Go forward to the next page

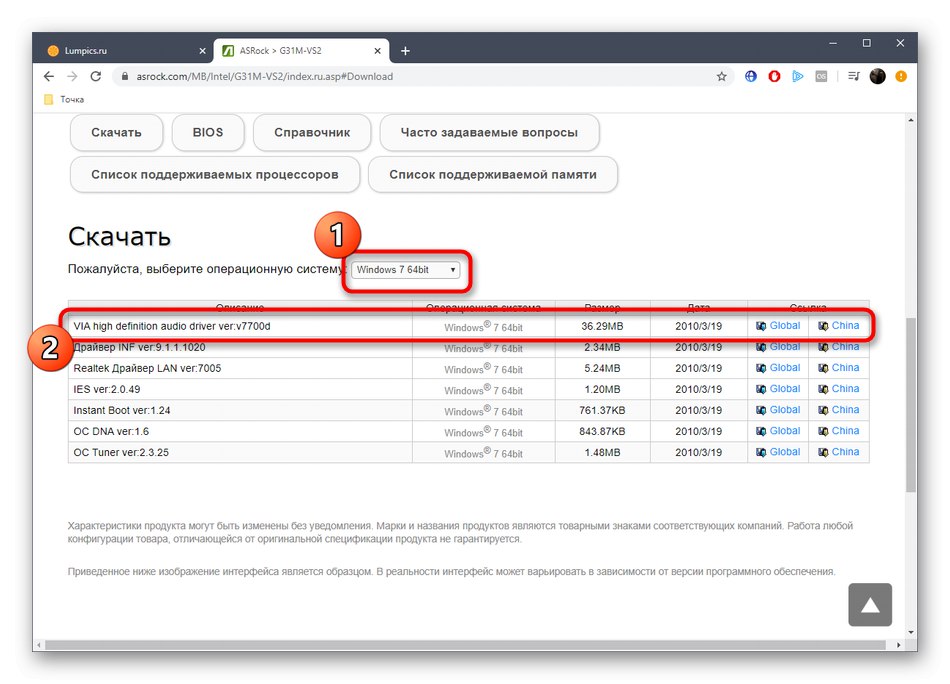click(x=72, y=76)
